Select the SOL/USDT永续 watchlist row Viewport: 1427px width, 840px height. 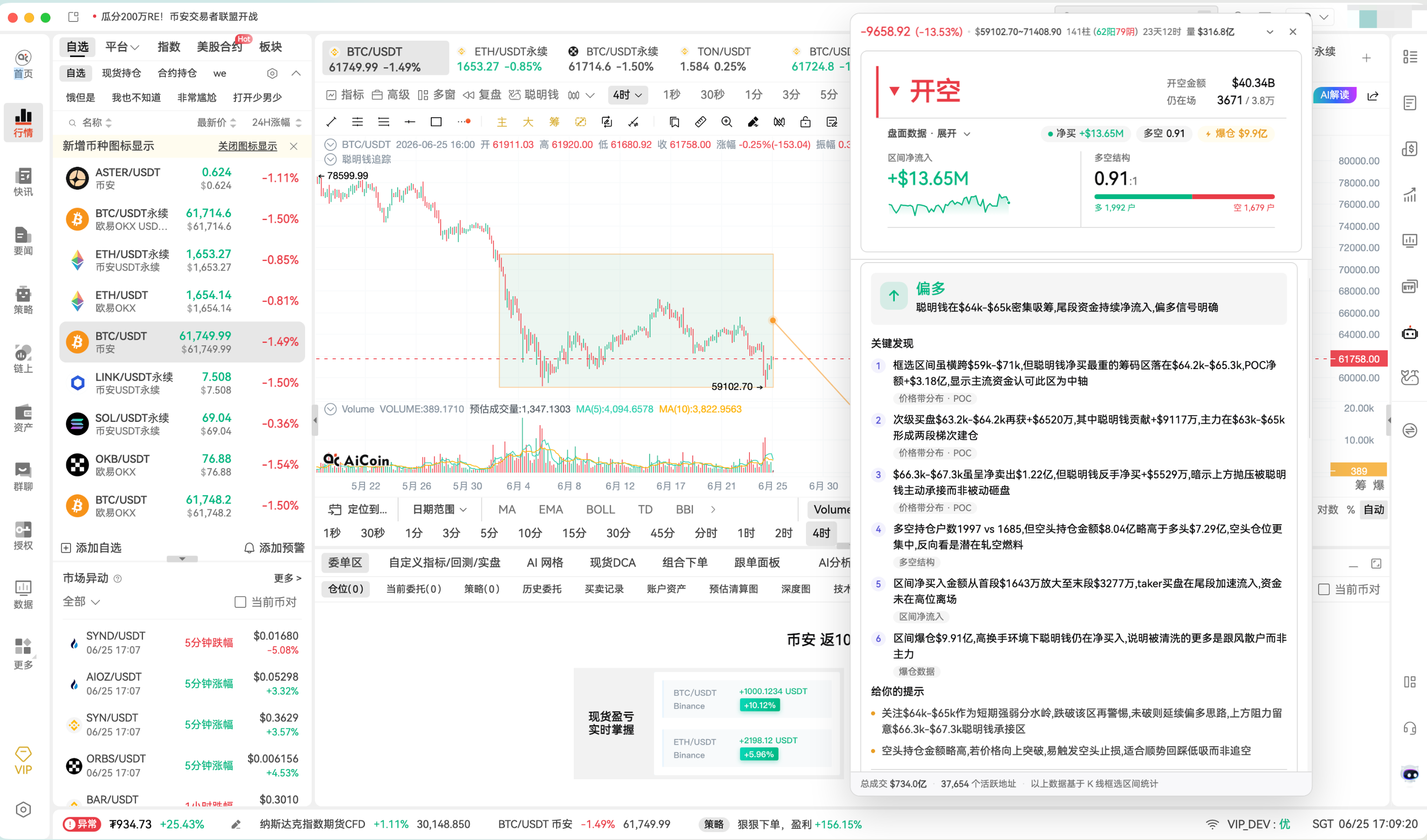click(182, 424)
